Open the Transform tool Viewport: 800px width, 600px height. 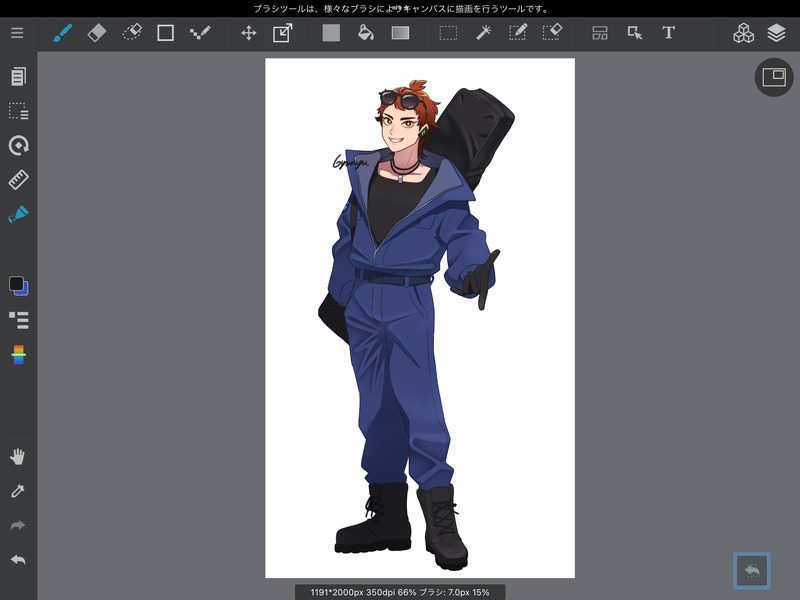283,33
